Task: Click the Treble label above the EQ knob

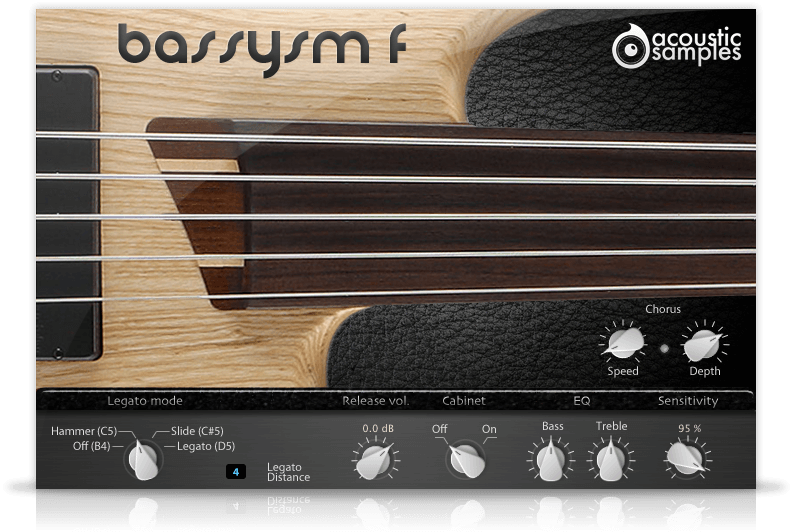Action: click(611, 426)
